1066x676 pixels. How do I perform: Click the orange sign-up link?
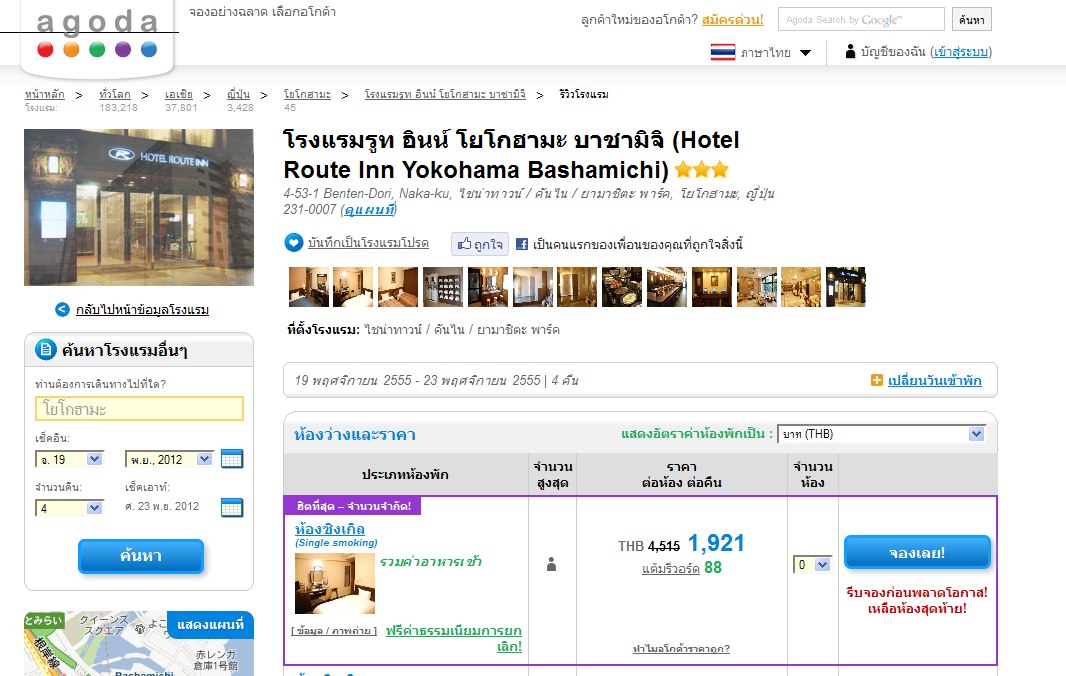click(732, 20)
